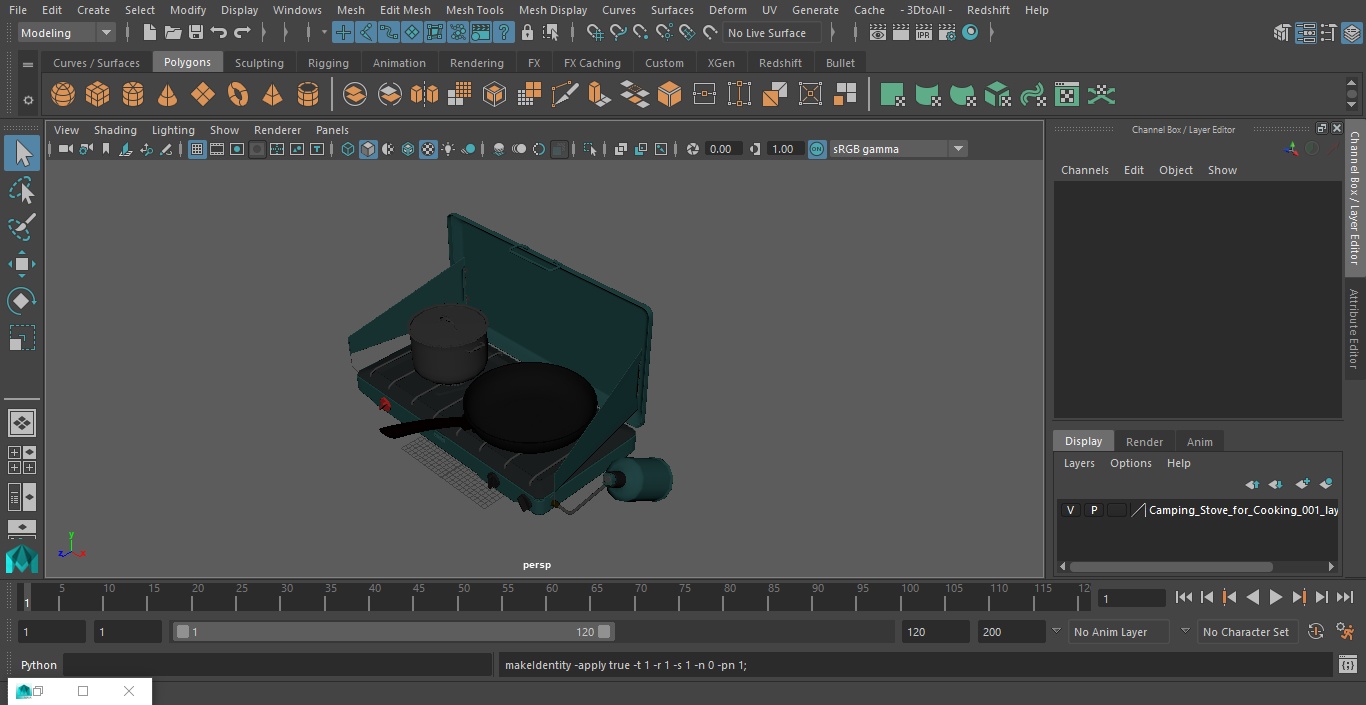Undo the last action with arrow icon
Viewport: 1366px width, 705px height.
[219, 33]
